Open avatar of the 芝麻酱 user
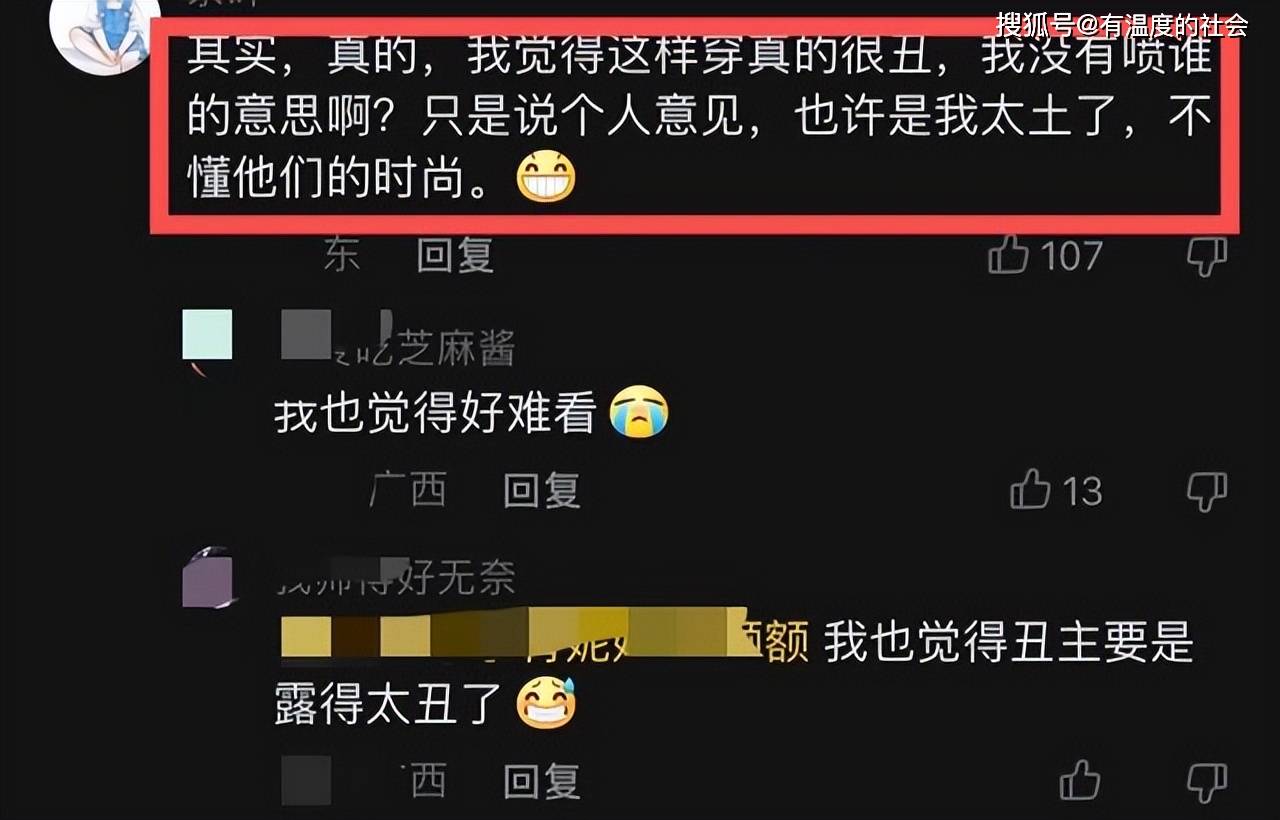This screenshot has height=820, width=1280. point(207,335)
